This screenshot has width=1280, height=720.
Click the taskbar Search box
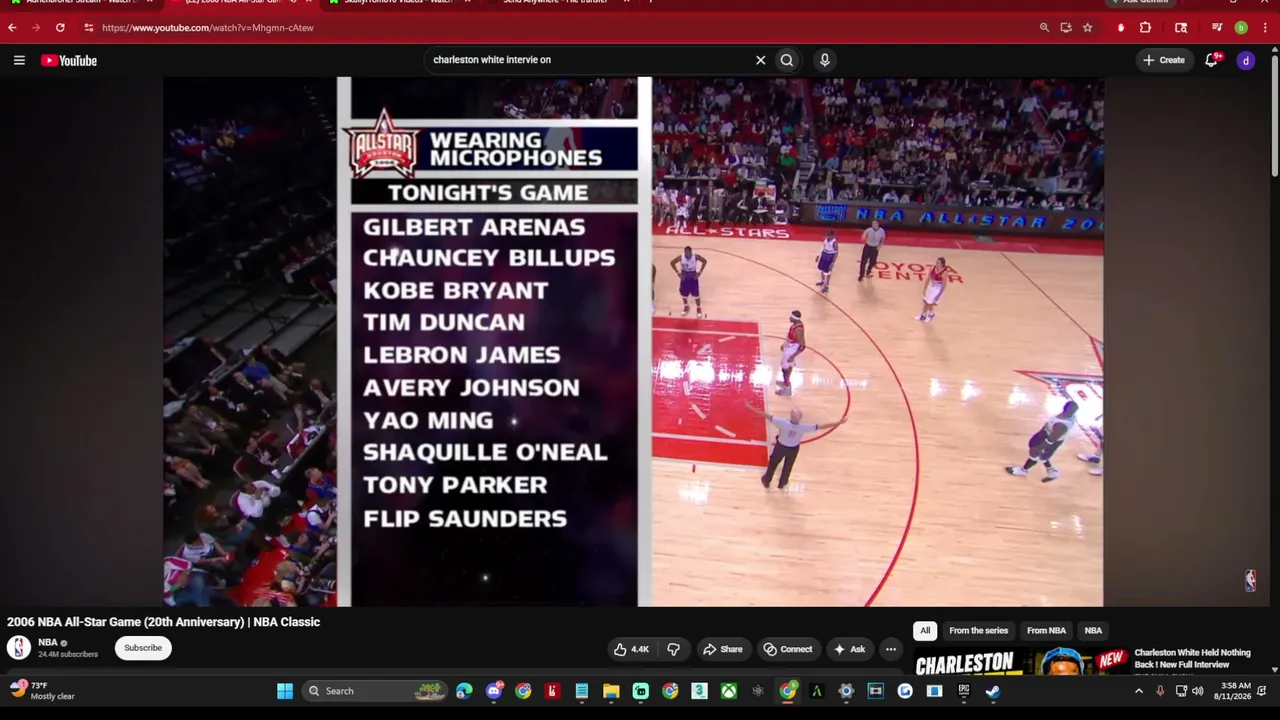[x=376, y=691]
